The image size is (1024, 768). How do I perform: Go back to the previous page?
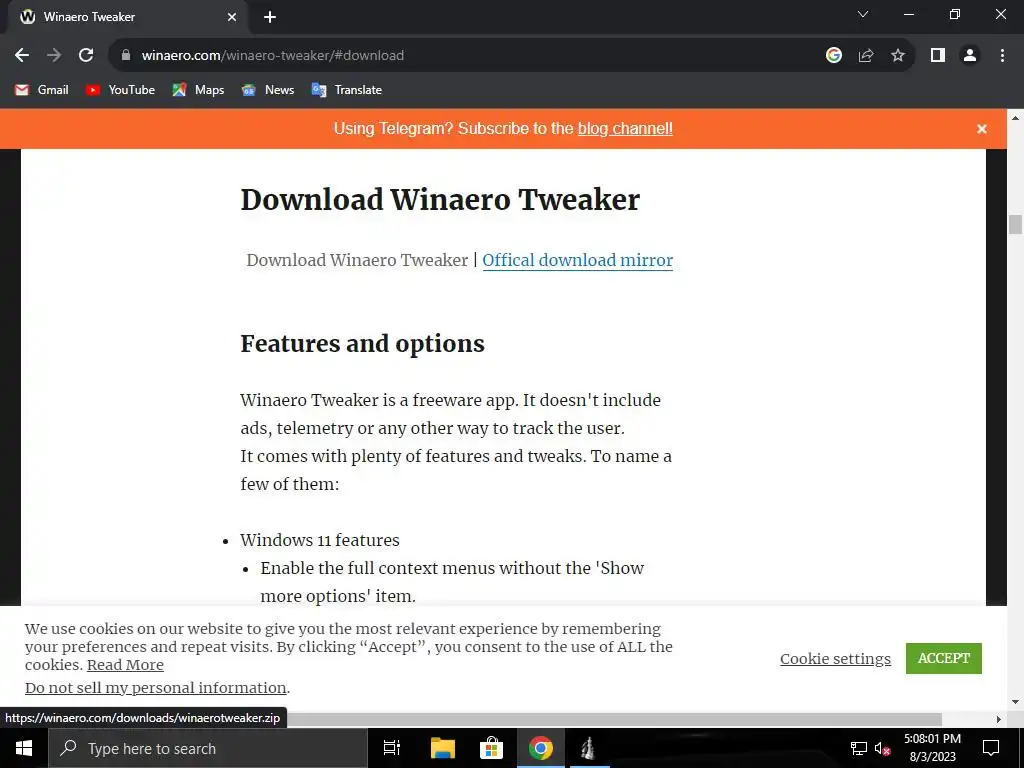click(x=22, y=56)
